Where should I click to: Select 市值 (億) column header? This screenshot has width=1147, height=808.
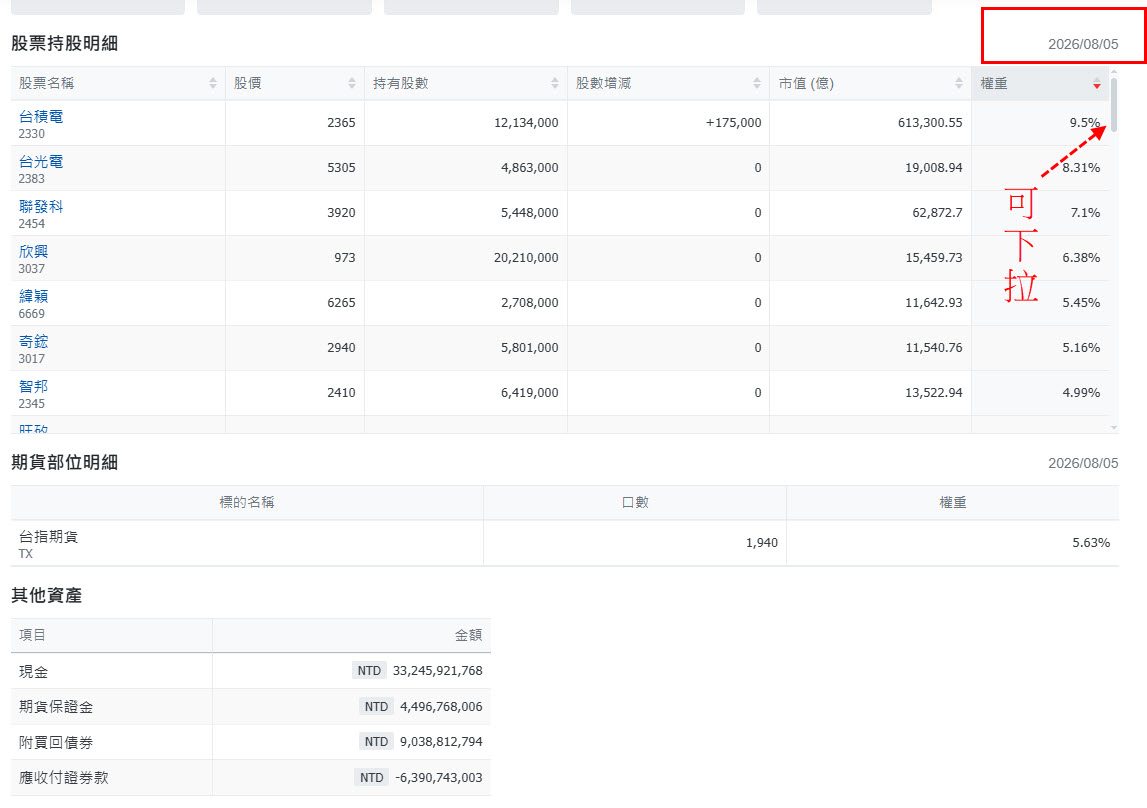pyautogui.click(x=870, y=83)
